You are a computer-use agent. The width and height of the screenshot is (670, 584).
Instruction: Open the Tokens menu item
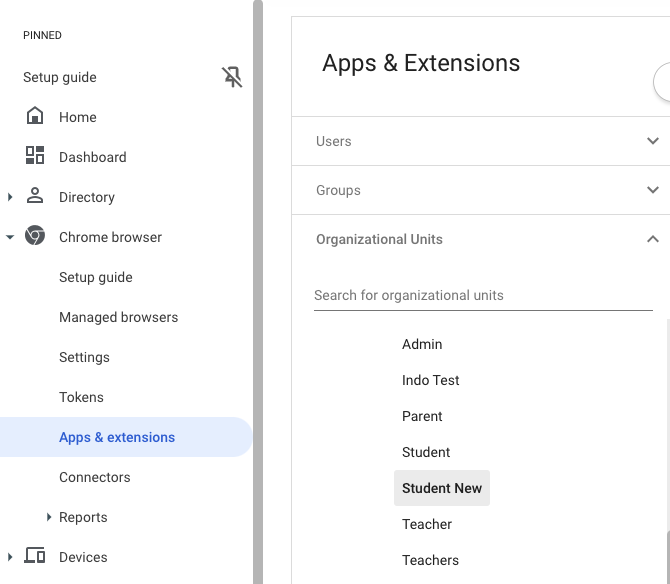tap(81, 397)
